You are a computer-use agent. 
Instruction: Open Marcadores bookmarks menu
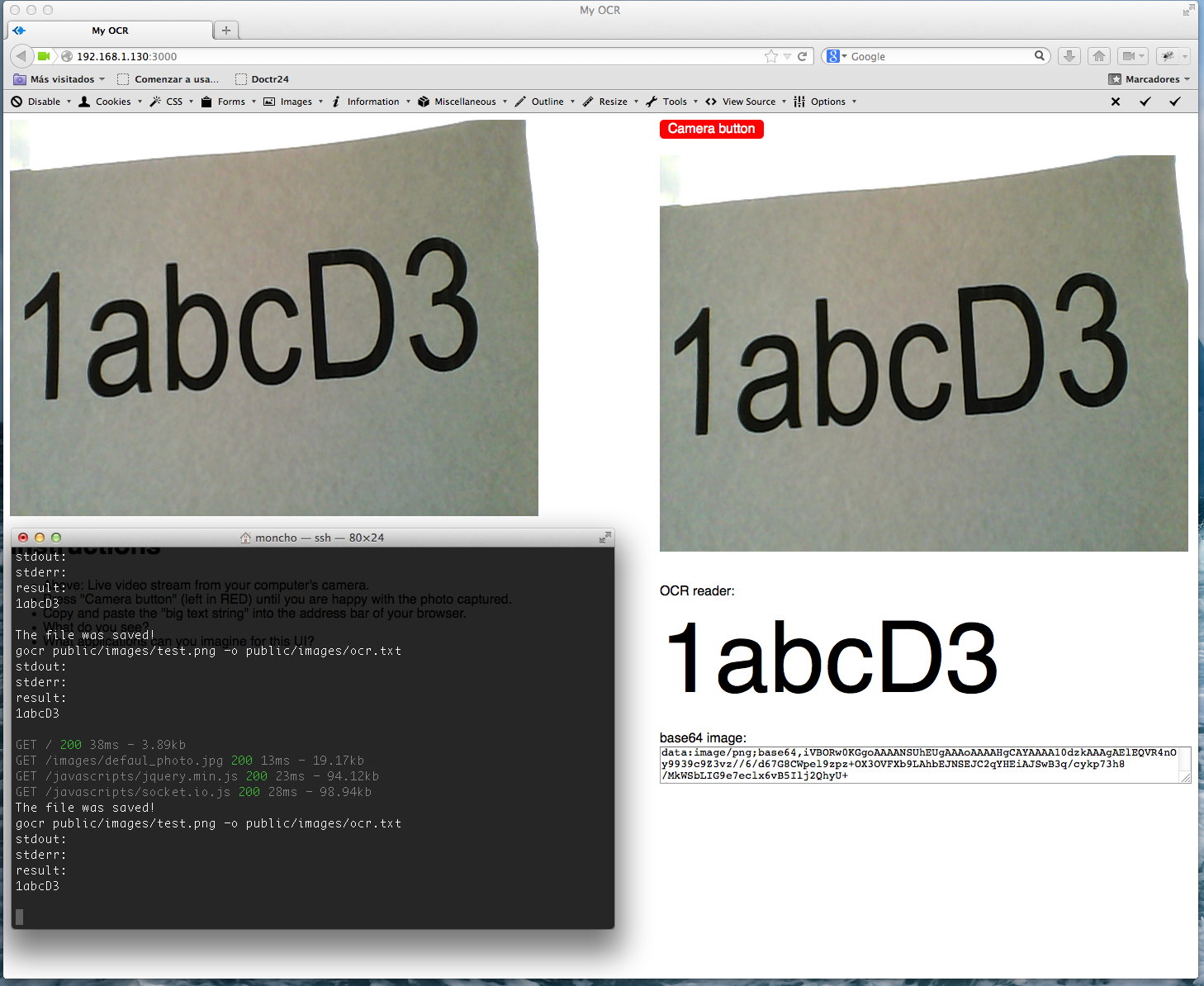[x=1149, y=79]
